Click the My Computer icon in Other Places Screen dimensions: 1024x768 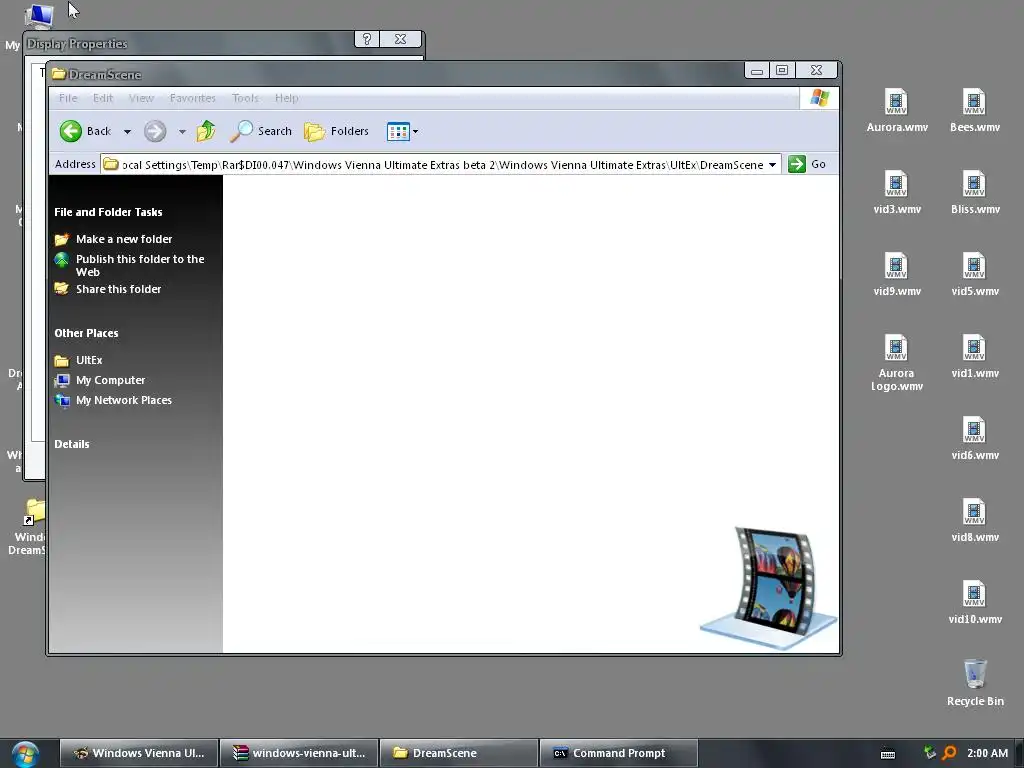tap(61, 380)
